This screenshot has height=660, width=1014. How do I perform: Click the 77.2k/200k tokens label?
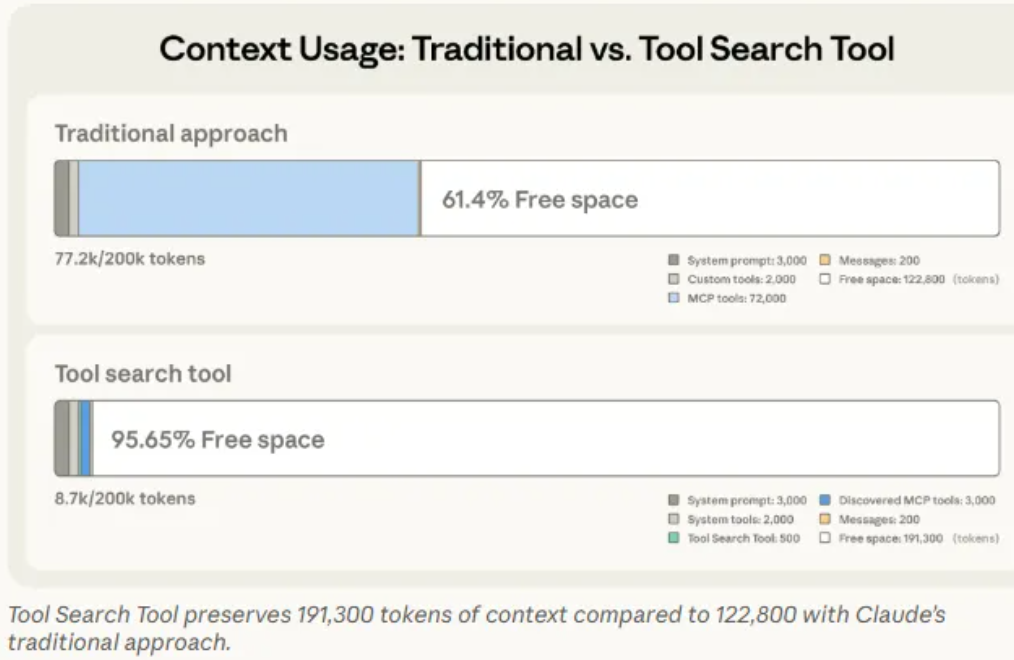pos(129,259)
